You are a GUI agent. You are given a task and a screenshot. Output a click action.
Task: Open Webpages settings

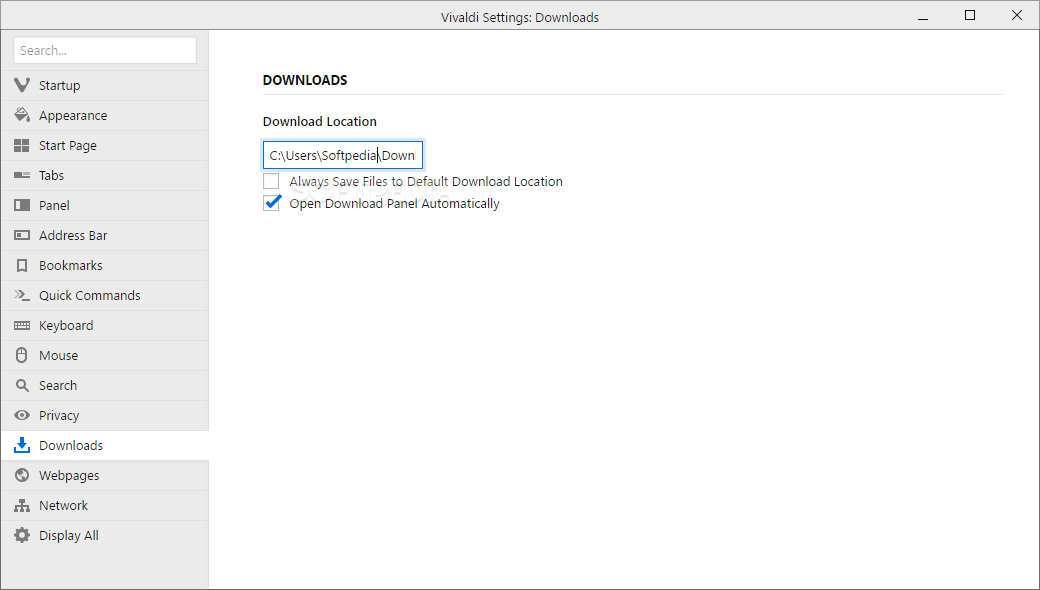105,475
